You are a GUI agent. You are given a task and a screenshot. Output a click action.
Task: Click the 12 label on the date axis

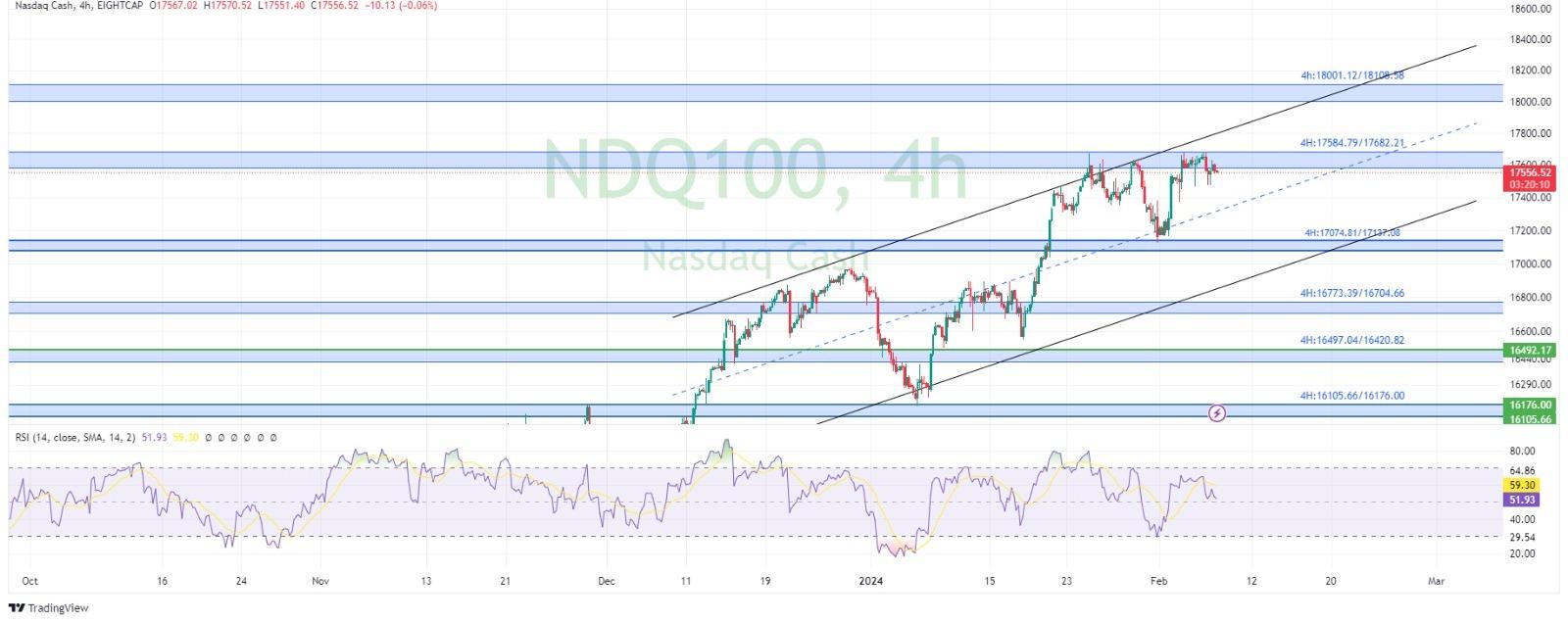1250,581
